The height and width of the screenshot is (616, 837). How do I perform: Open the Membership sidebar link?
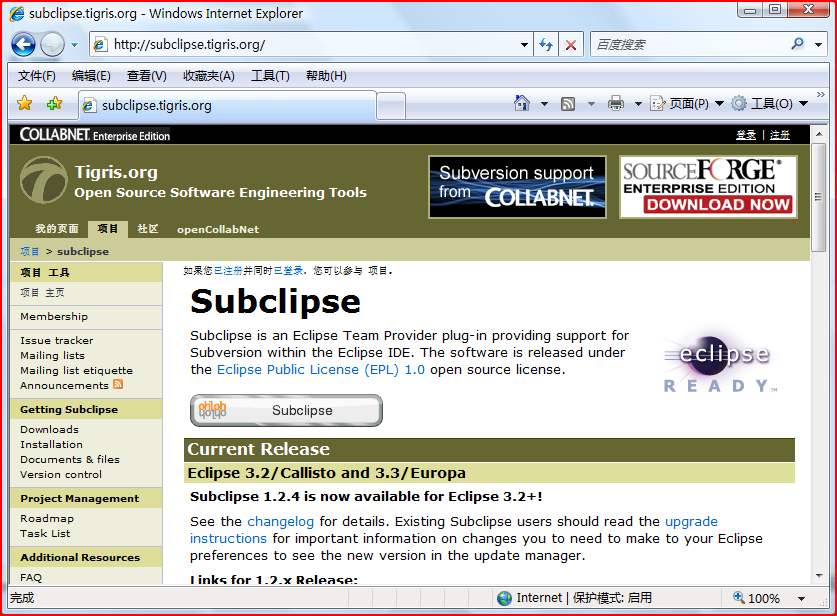point(54,317)
